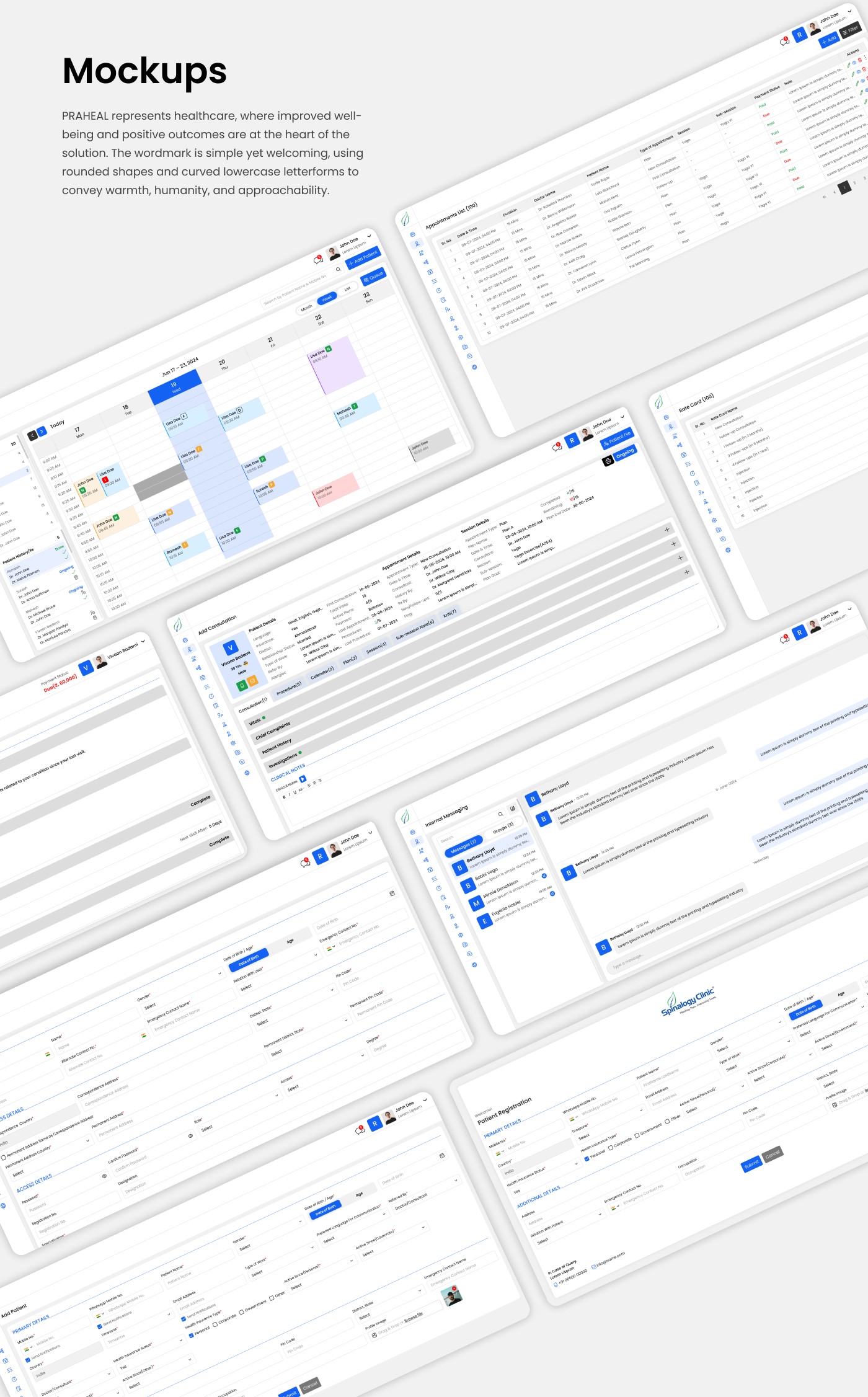Click green phone icon under Vivaan Badami
This screenshot has height=1397, width=868.
coord(242,686)
